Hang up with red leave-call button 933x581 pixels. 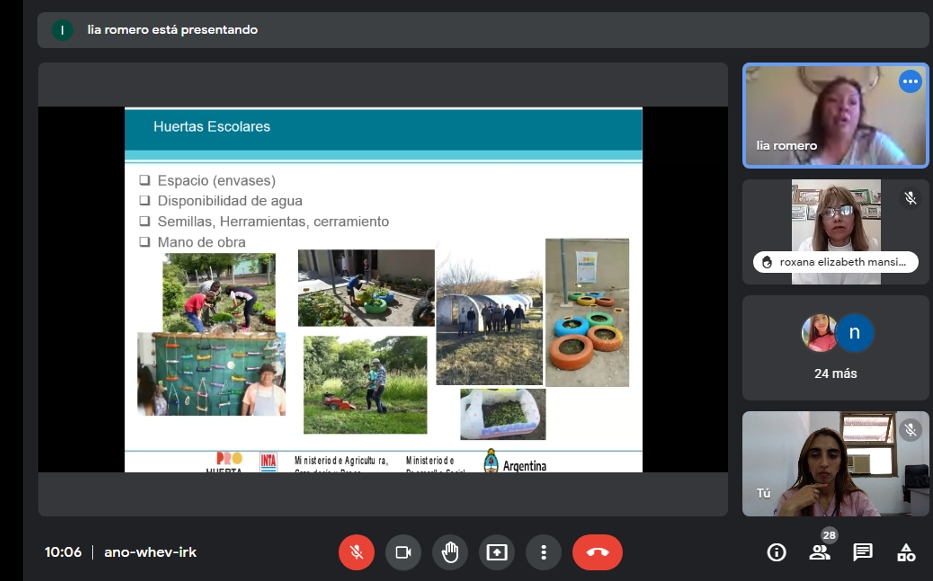click(597, 552)
